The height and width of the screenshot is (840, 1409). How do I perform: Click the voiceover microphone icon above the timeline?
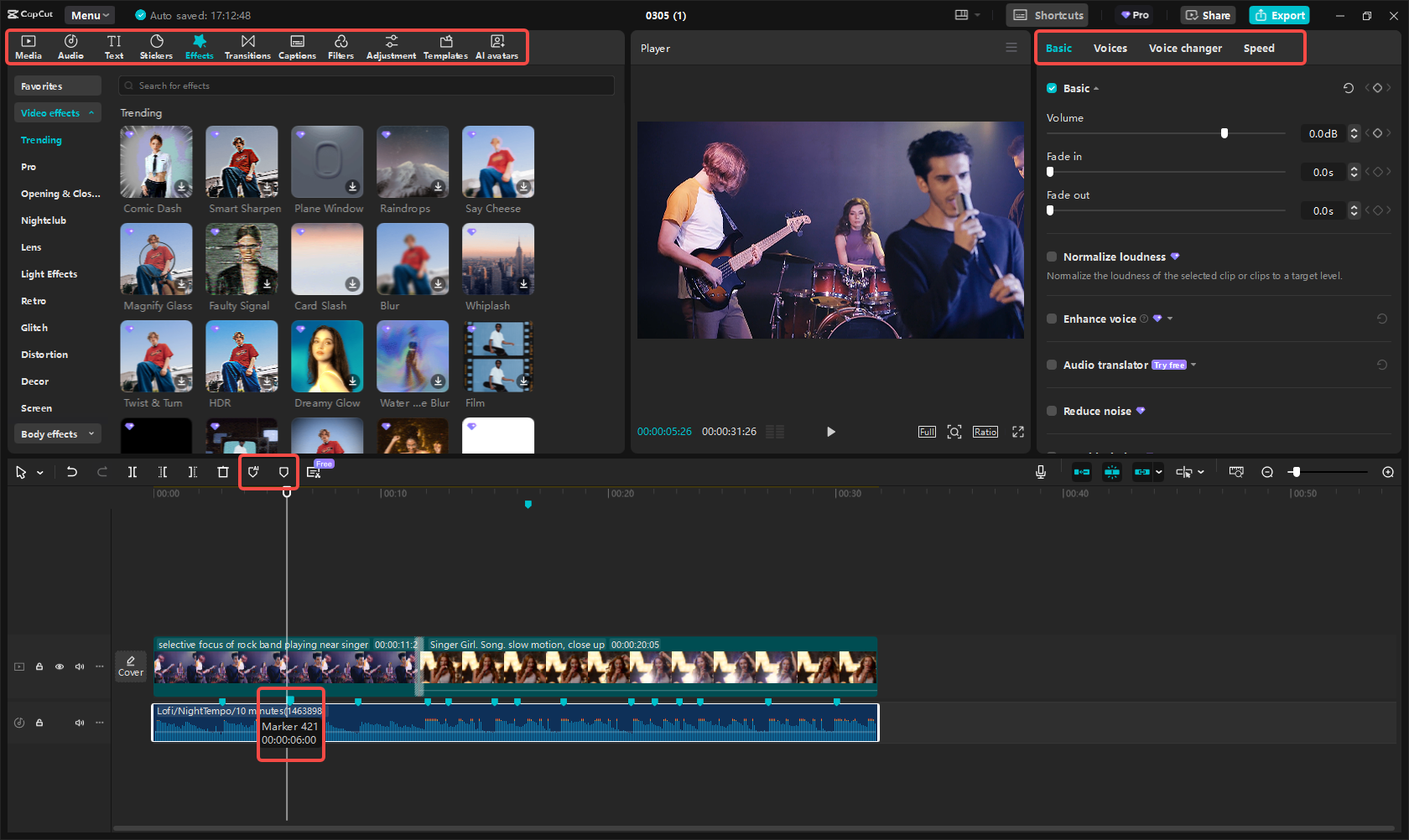click(x=1040, y=471)
